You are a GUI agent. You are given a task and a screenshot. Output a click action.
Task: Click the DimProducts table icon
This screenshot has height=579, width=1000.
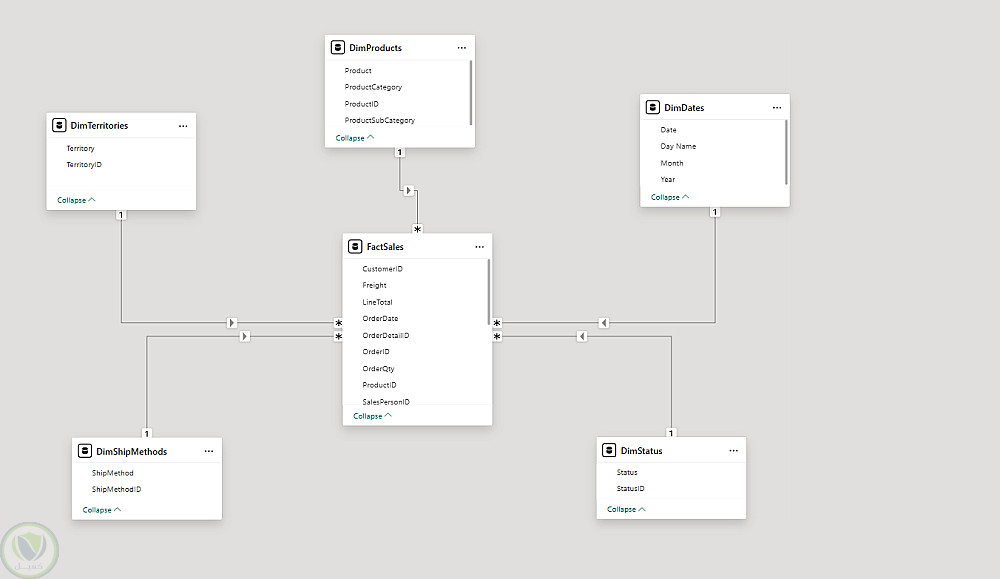point(338,47)
